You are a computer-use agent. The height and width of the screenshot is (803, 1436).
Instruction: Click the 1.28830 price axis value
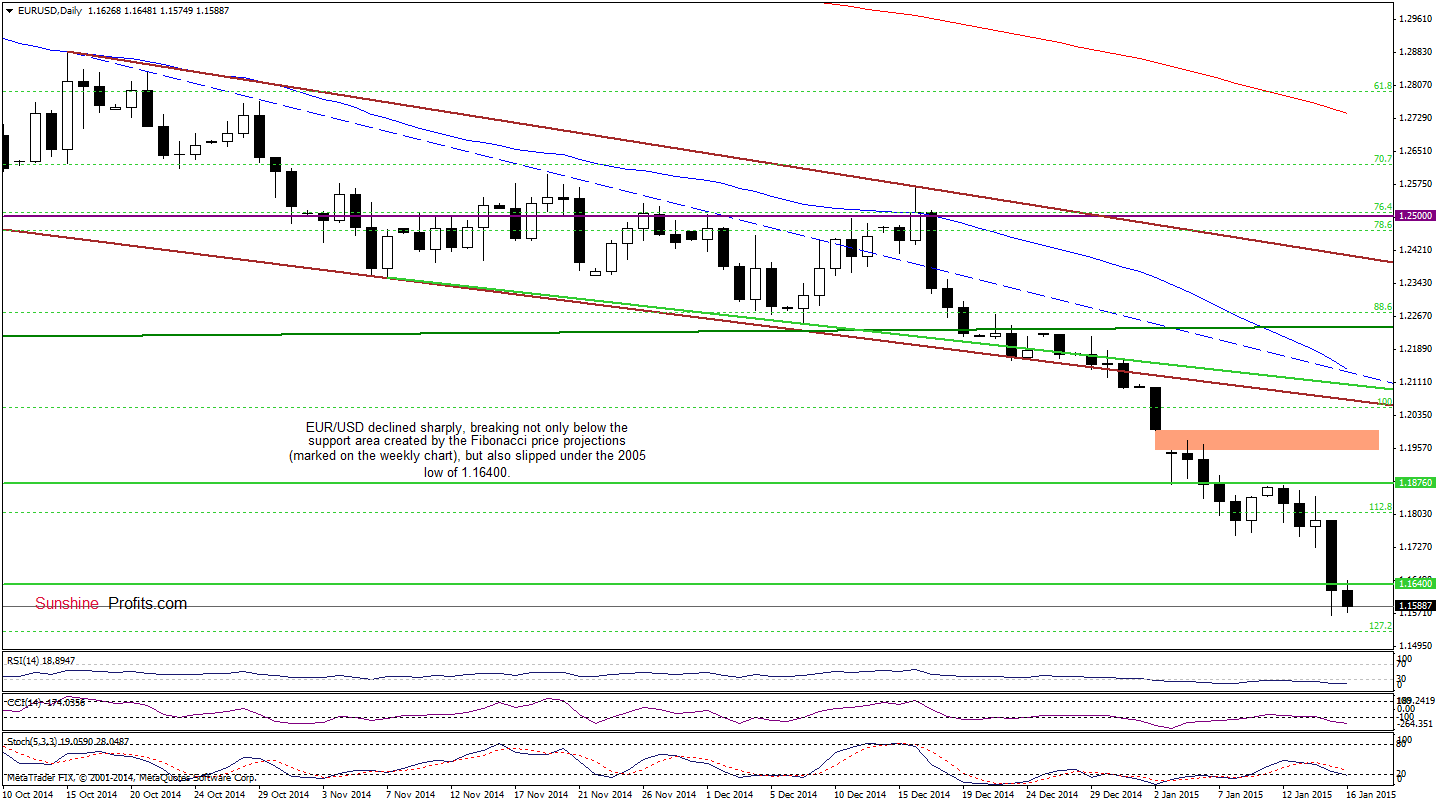1418,51
